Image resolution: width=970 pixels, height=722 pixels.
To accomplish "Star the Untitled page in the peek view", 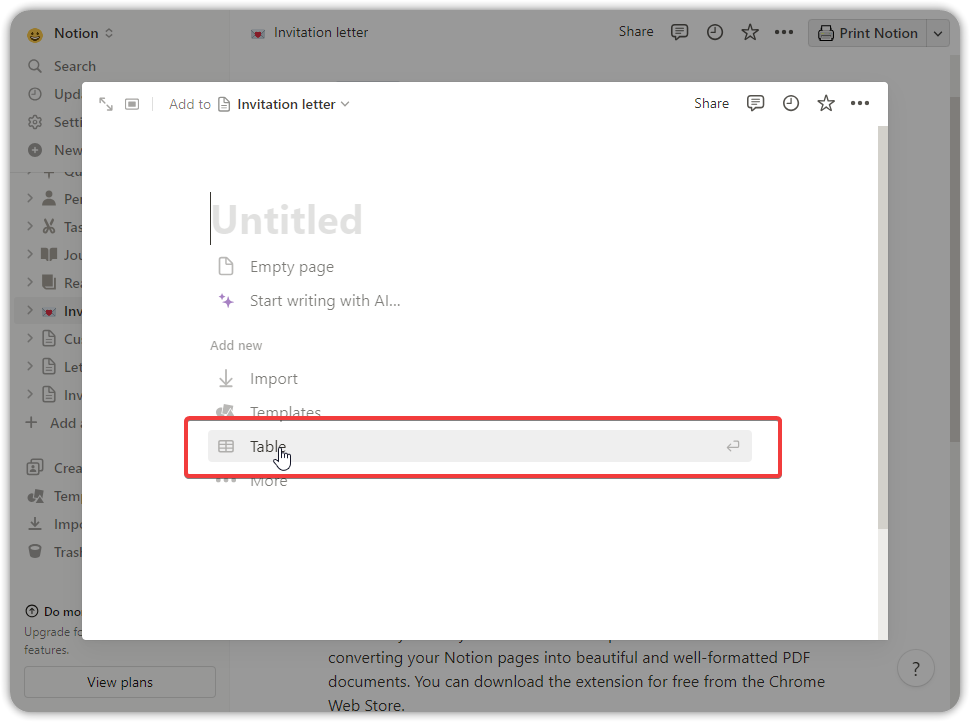I will point(825,103).
